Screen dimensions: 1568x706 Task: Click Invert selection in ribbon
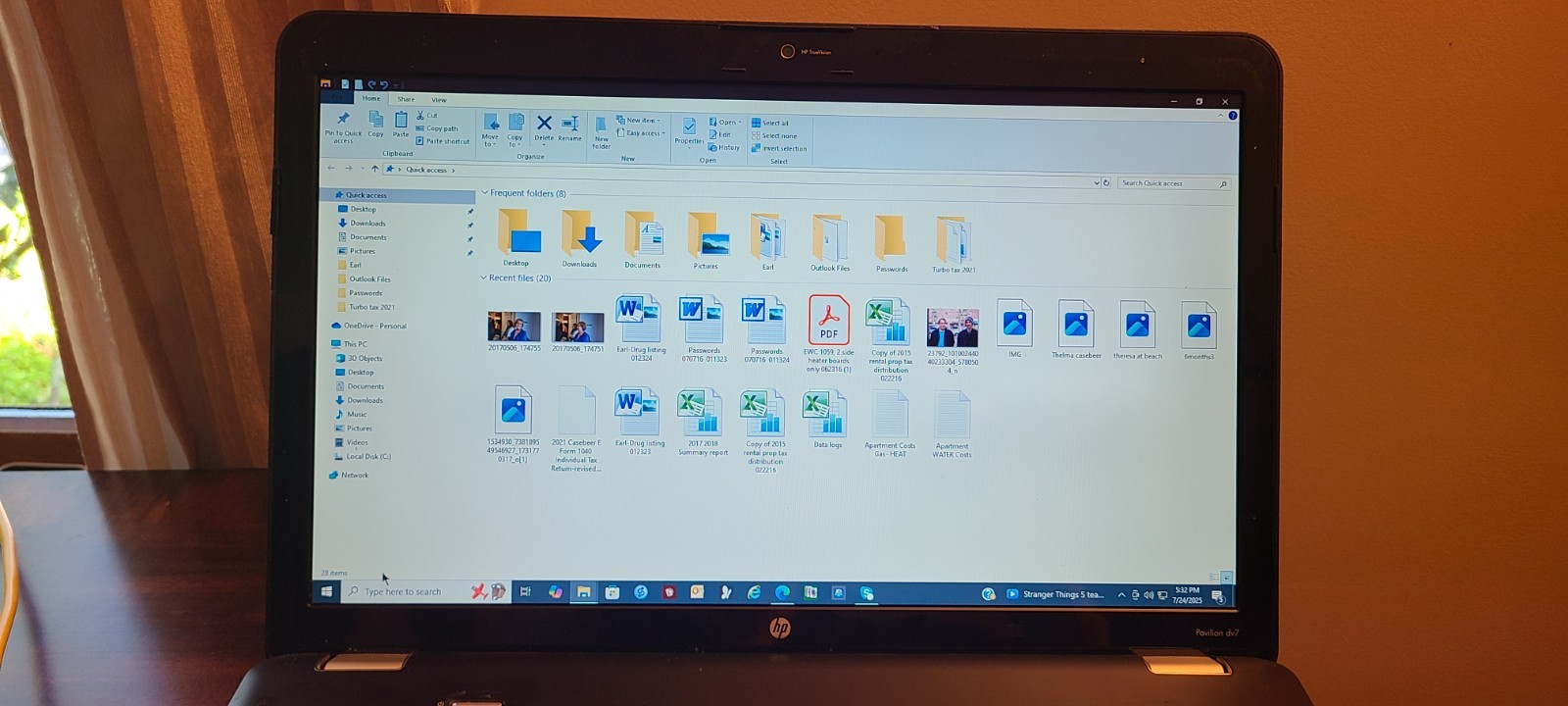coord(779,149)
